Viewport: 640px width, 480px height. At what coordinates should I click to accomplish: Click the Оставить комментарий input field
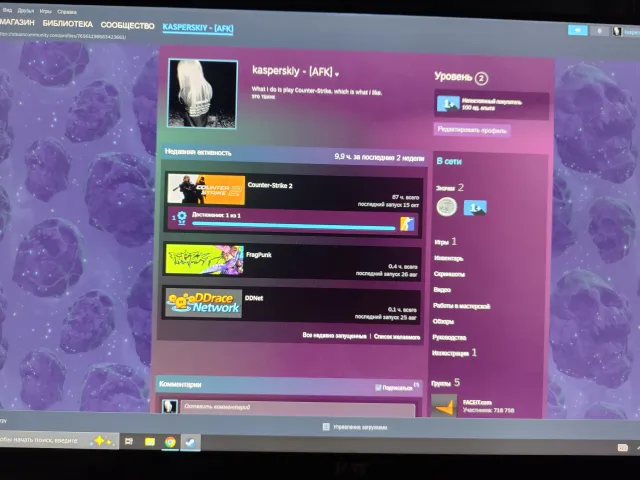[x=298, y=409]
